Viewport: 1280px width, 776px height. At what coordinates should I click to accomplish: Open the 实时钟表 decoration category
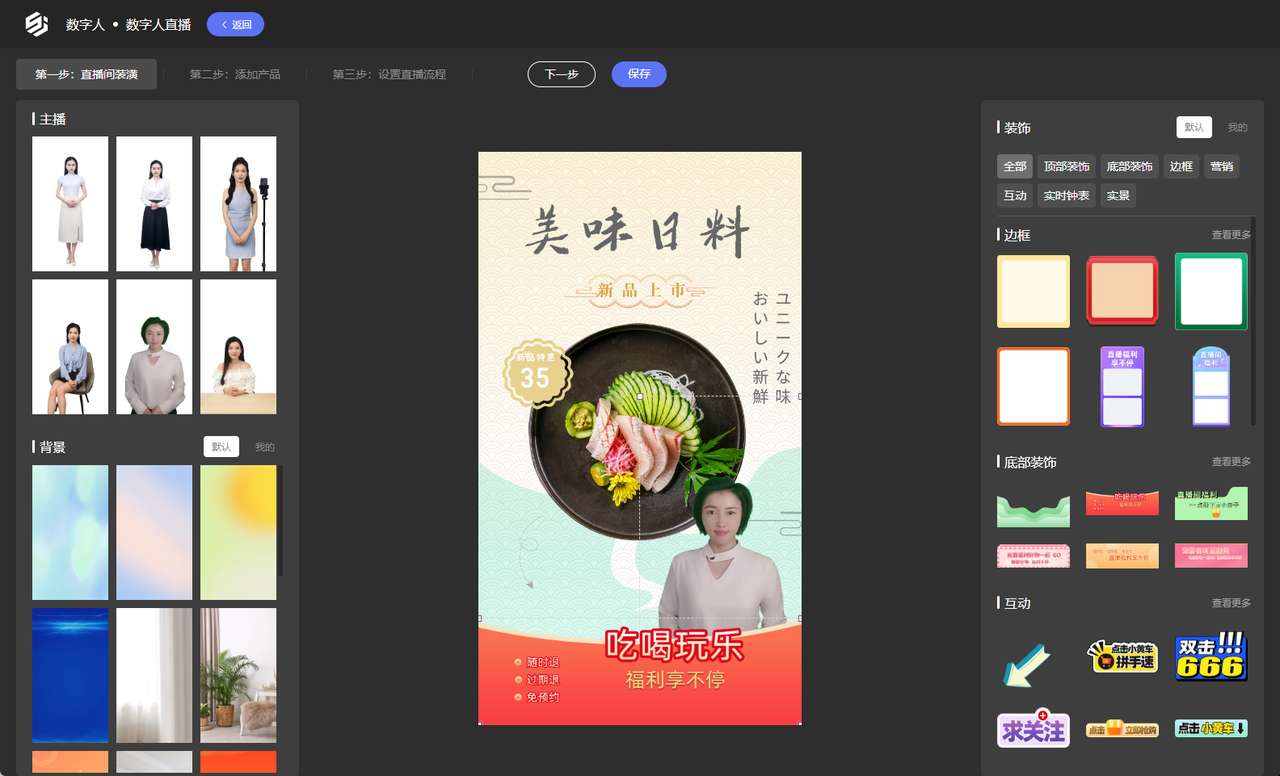(1066, 195)
